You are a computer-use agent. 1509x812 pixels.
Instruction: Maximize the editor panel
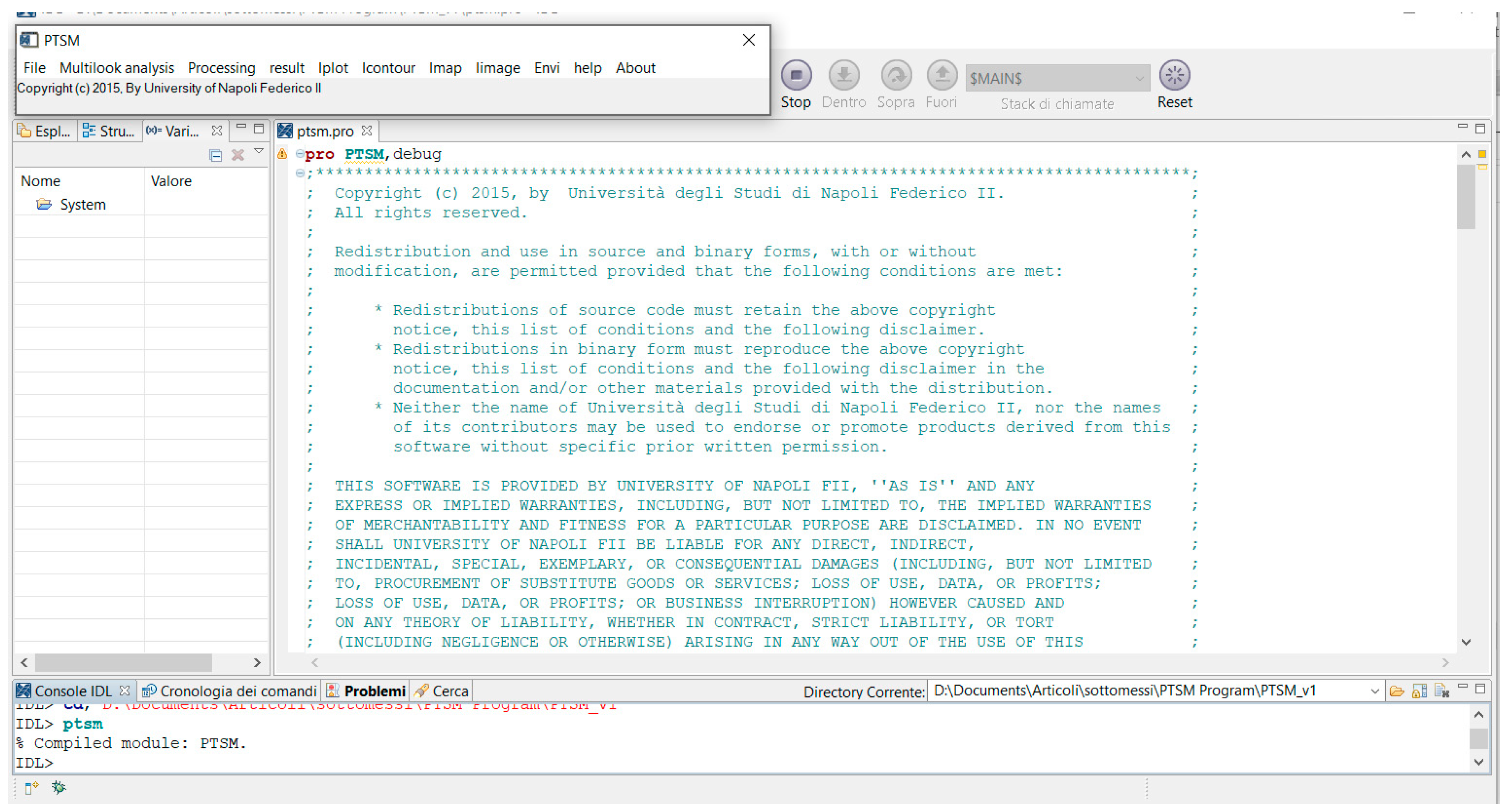pyautogui.click(x=1480, y=128)
